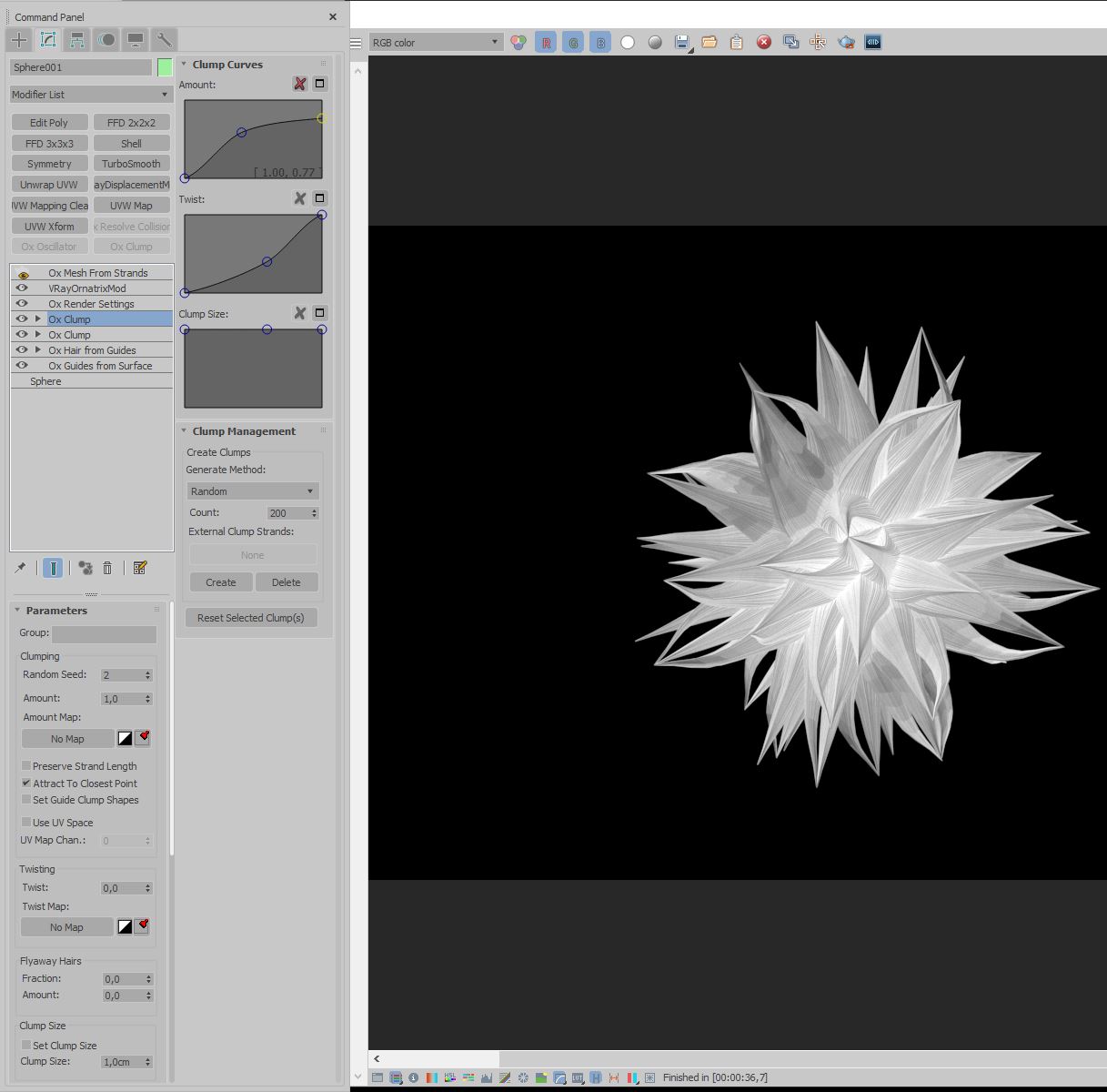This screenshot has width=1107, height=1092.
Task: Select Ox Guides from Surface in the stack
Action: click(x=100, y=366)
